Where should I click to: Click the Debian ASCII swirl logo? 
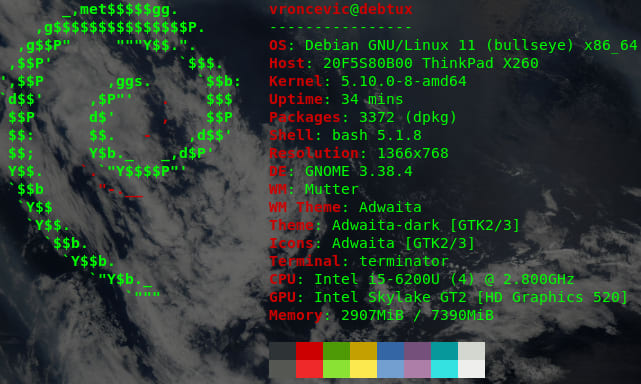tap(121, 151)
